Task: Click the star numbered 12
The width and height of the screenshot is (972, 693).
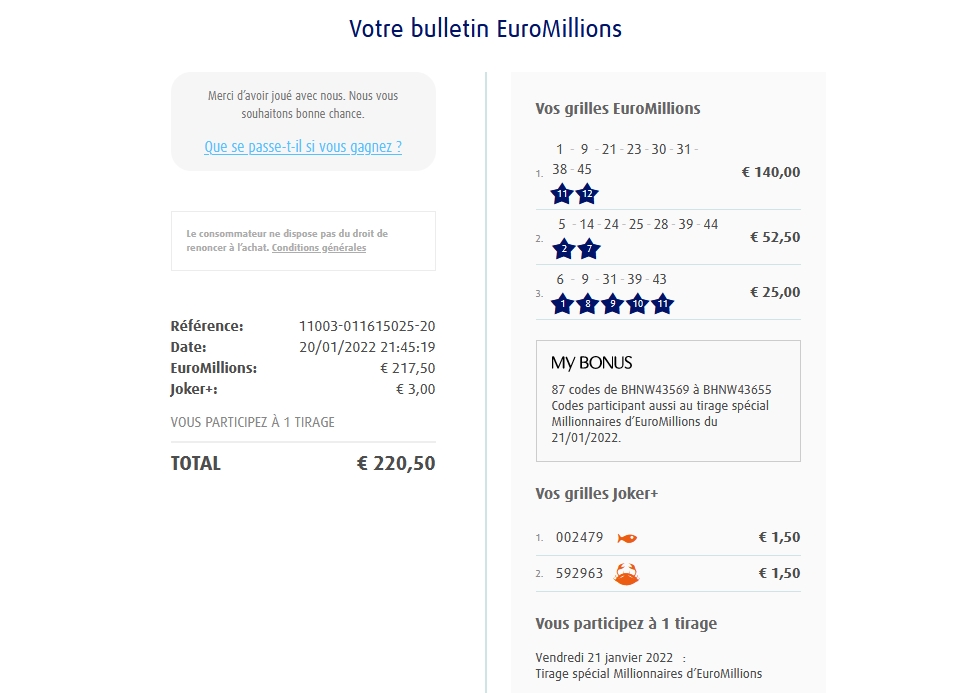Action: point(587,194)
